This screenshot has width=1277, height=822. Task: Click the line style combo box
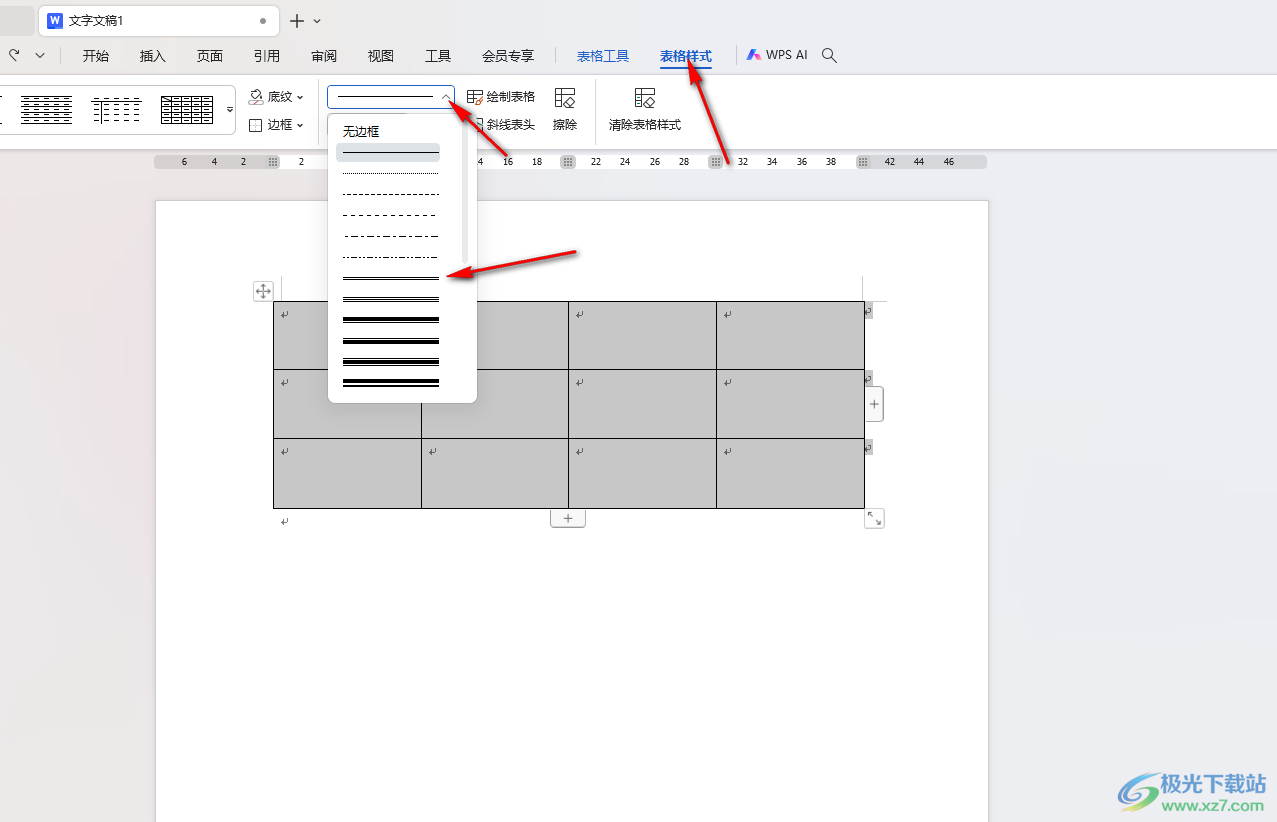coord(391,97)
